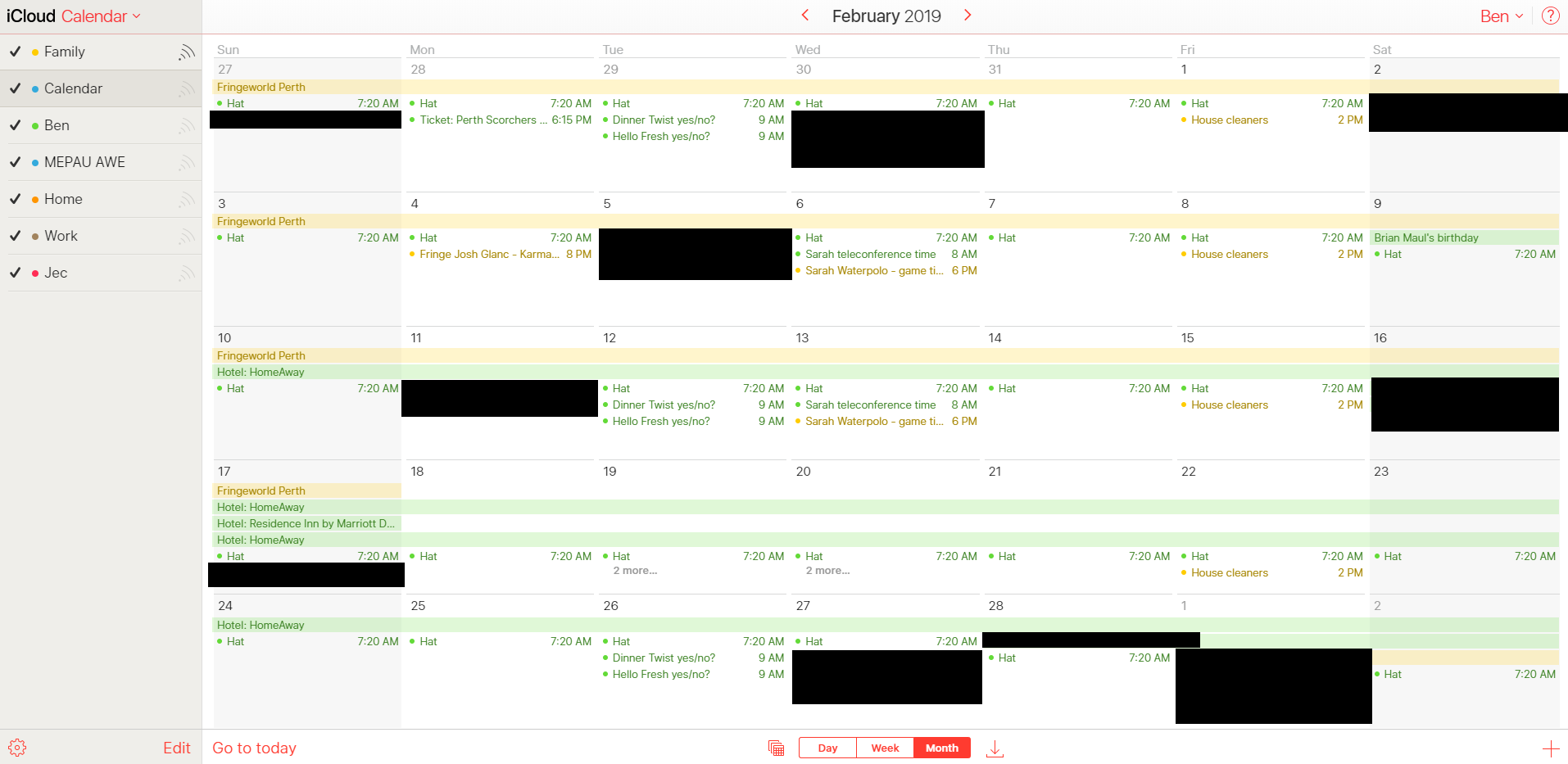Expand '2 more…' events on February 20

click(827, 571)
